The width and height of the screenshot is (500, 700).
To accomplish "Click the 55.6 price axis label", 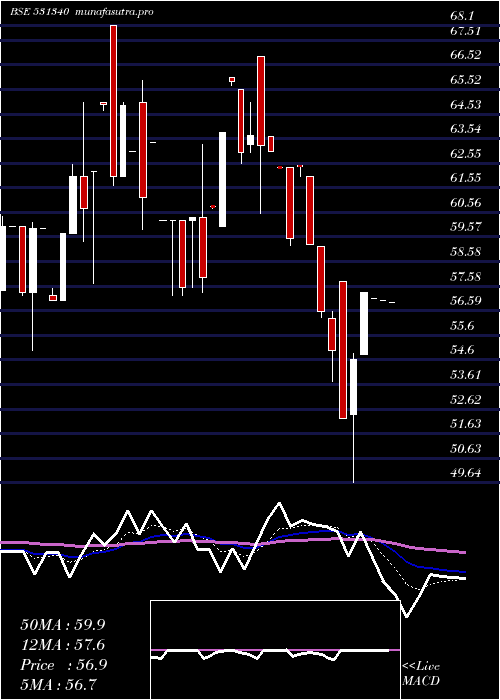I will point(463,325).
